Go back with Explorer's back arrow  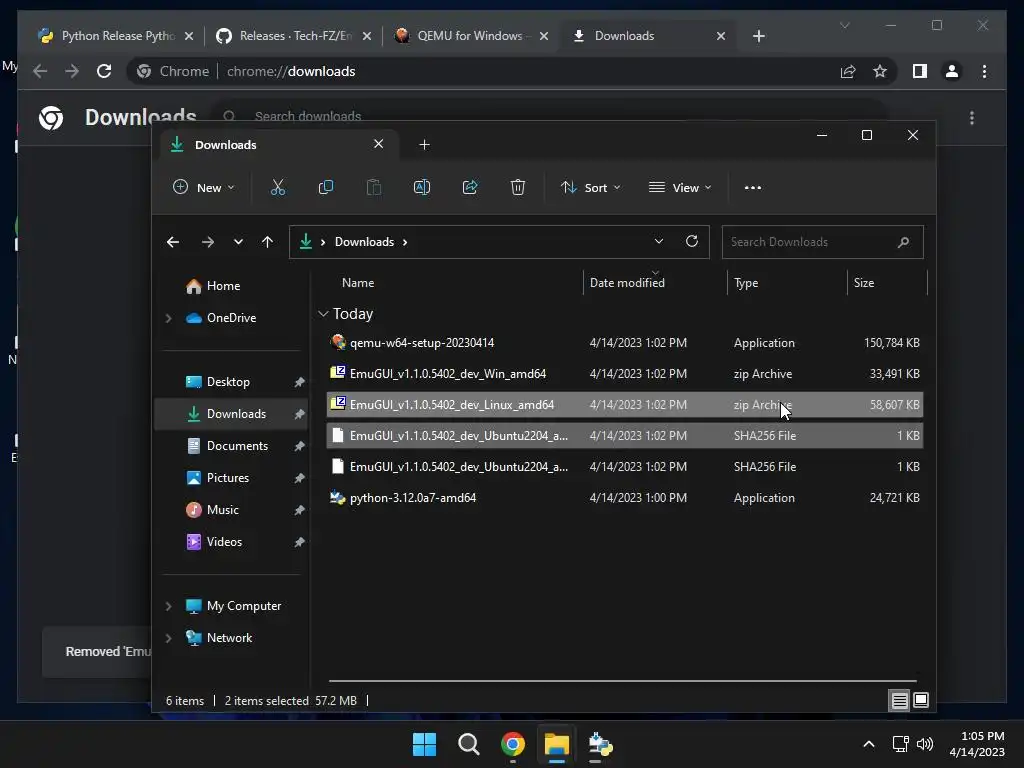click(x=173, y=242)
